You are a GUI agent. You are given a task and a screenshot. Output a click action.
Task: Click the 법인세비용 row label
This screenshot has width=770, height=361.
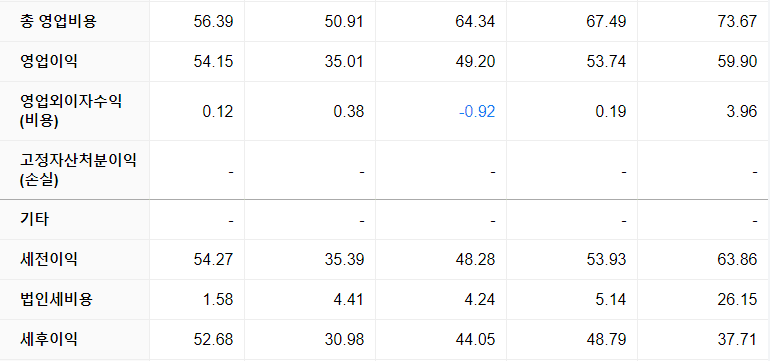56,299
